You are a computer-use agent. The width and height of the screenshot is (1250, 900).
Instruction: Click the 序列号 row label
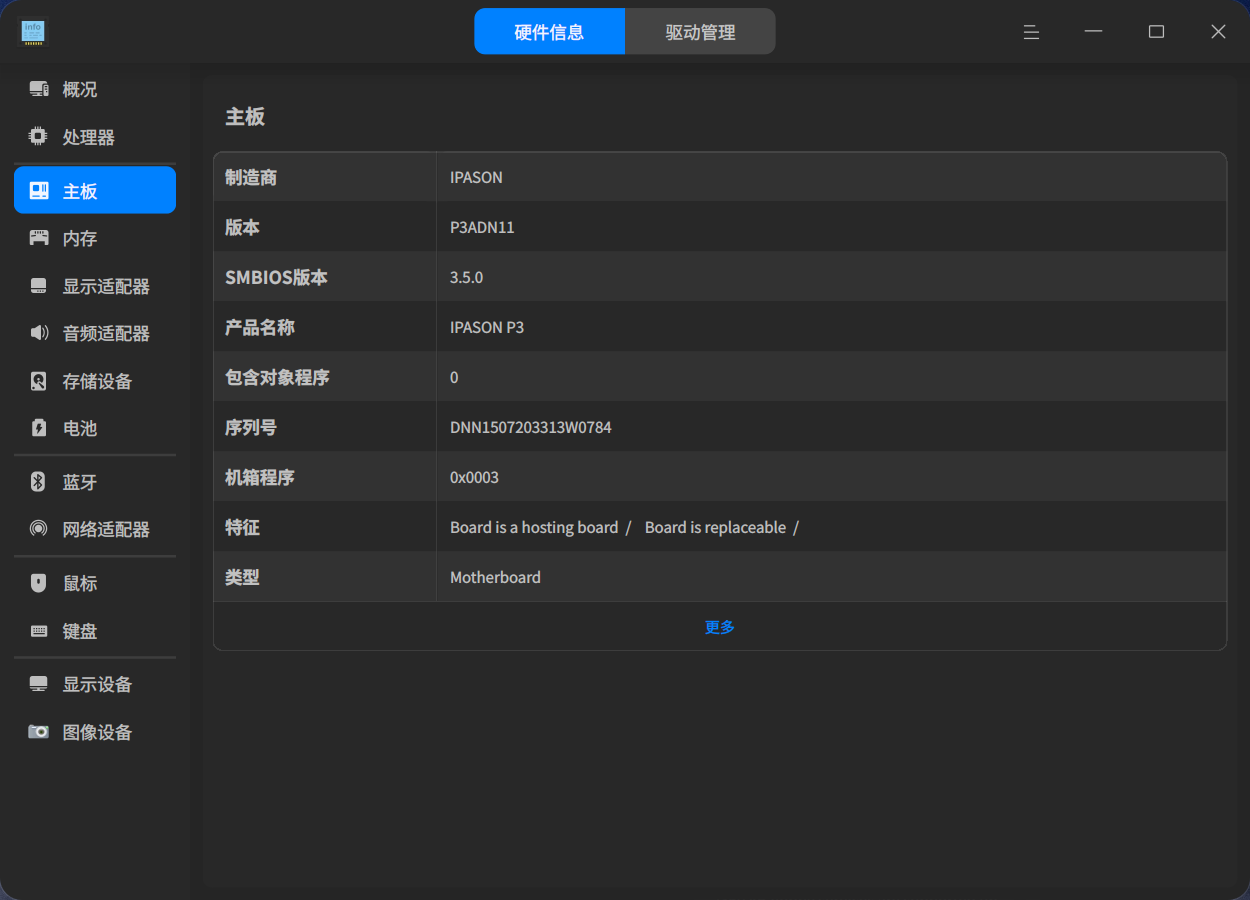pos(251,427)
